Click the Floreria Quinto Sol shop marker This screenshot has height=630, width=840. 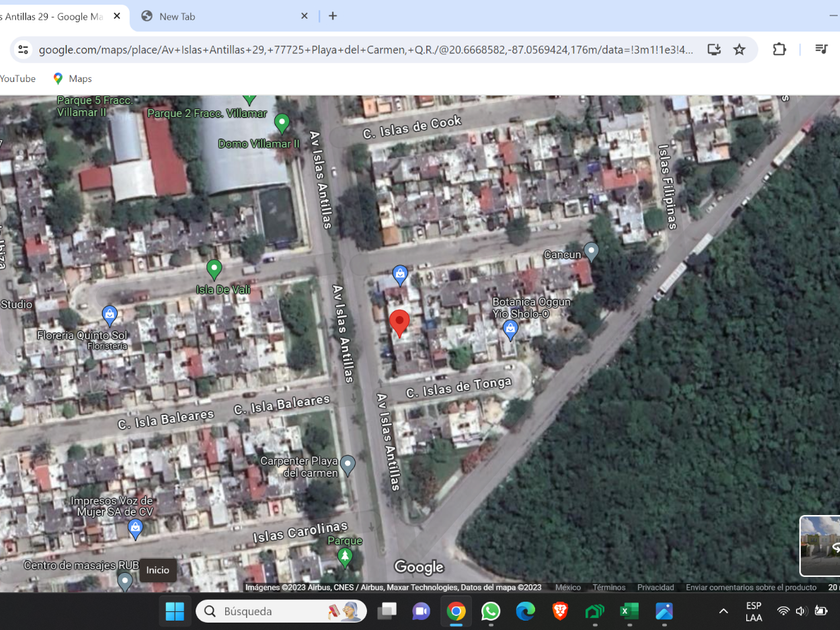110,315
